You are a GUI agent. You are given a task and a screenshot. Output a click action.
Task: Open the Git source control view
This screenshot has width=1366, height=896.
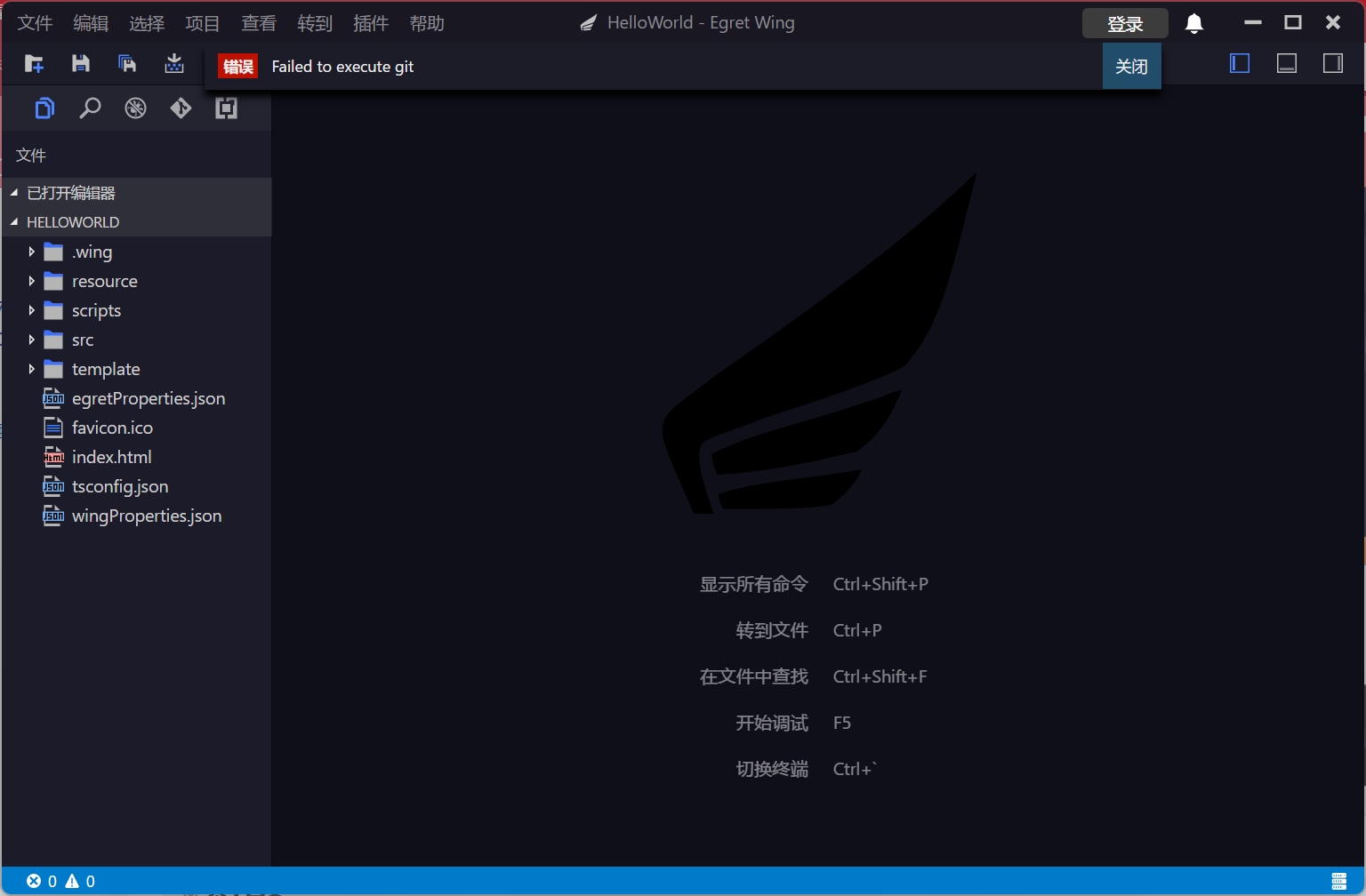181,108
